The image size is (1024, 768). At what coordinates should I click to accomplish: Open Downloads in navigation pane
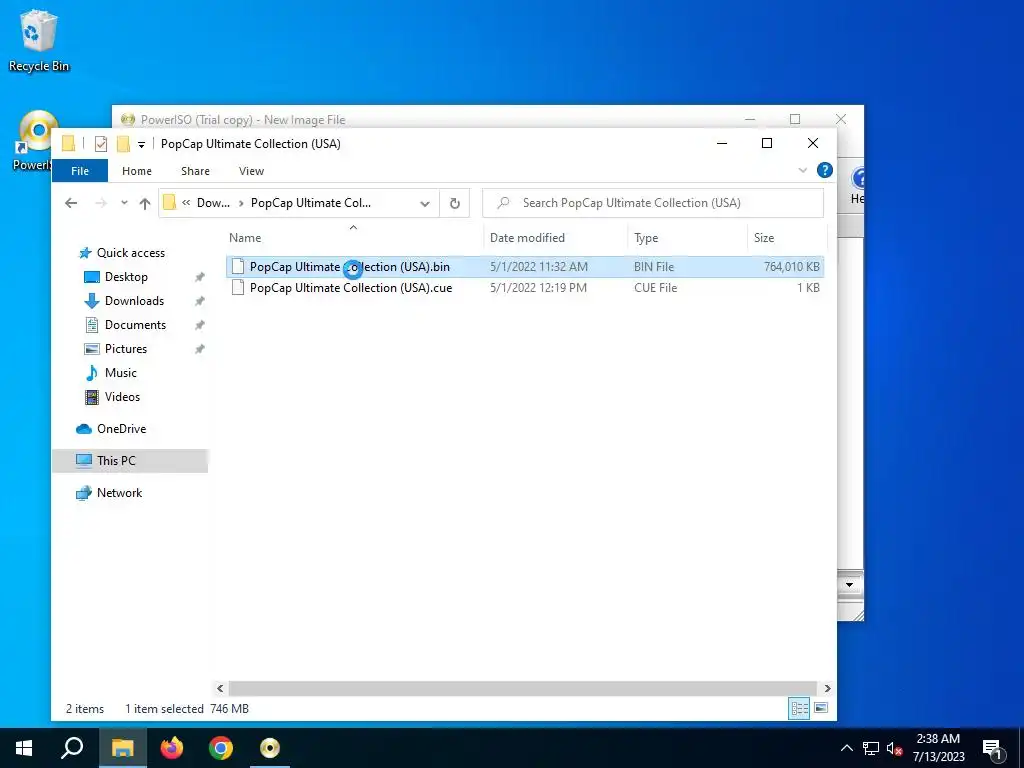point(134,301)
